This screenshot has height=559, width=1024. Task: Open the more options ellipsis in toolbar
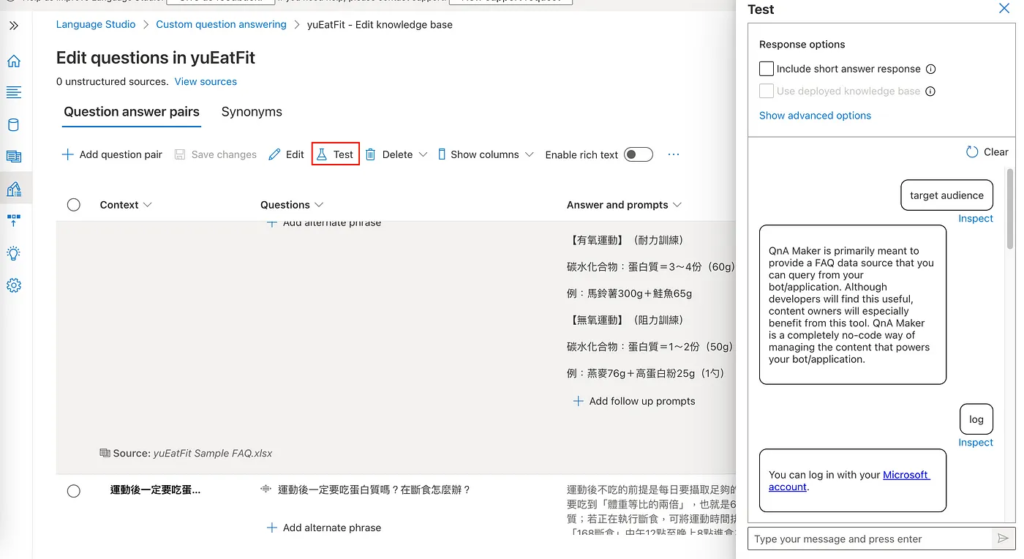(674, 155)
